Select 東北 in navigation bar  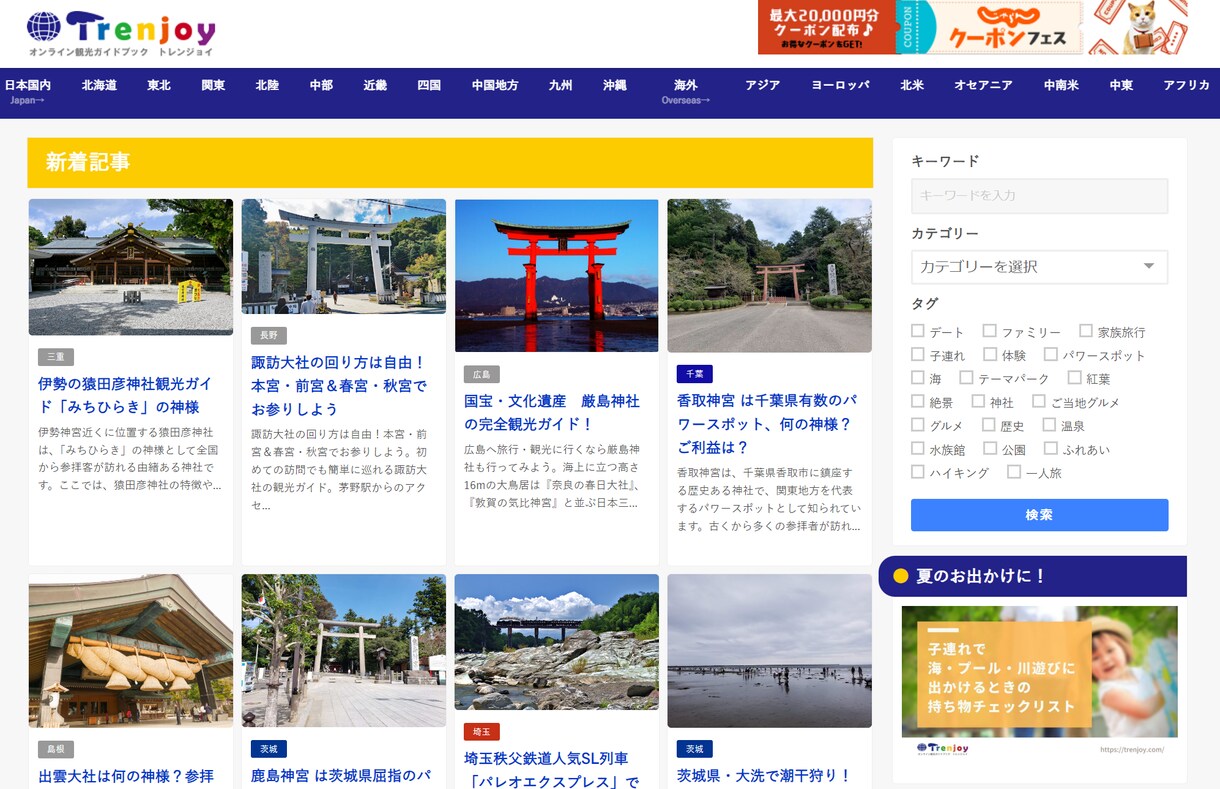click(159, 85)
